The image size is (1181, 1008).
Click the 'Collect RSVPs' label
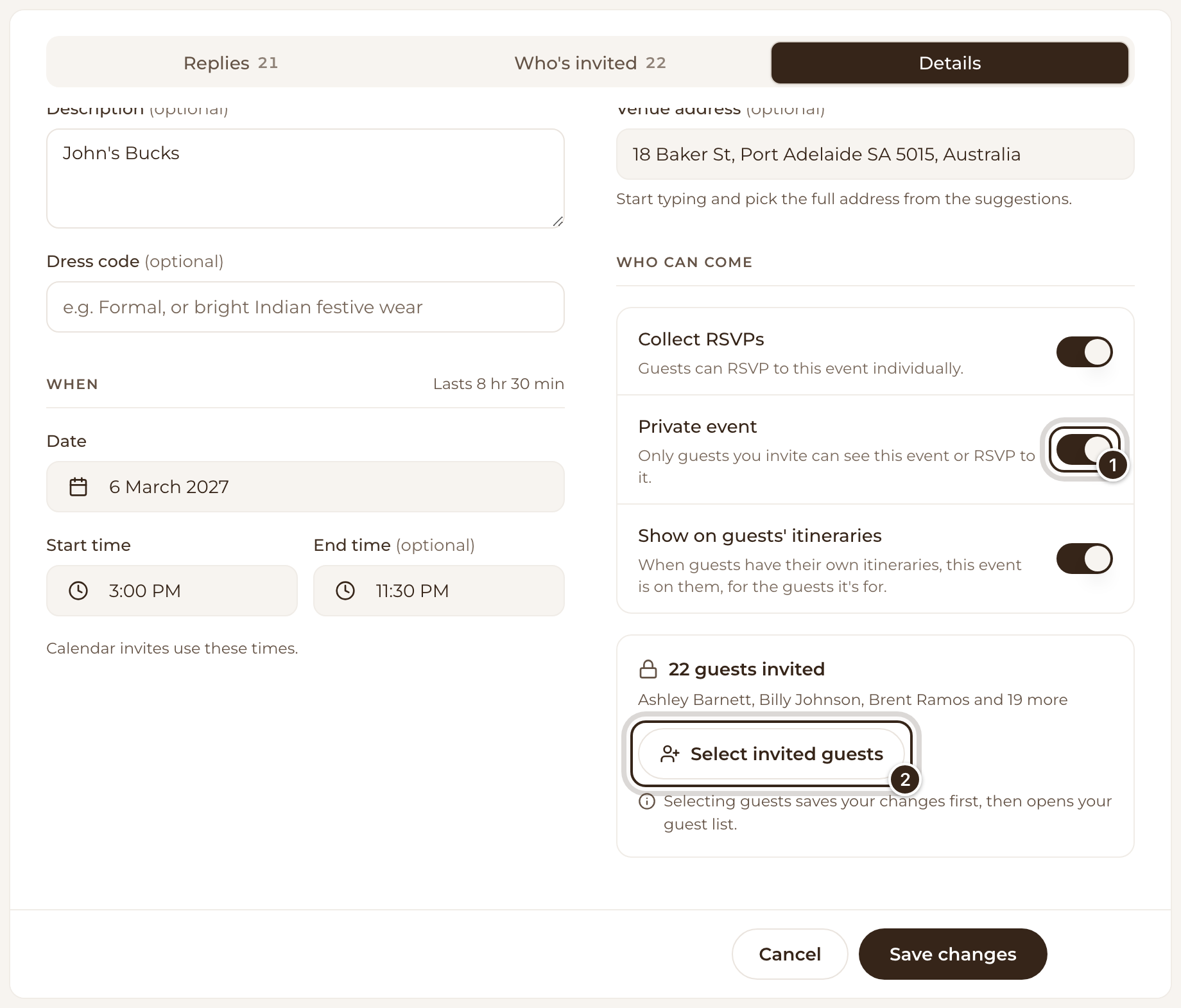(x=701, y=339)
